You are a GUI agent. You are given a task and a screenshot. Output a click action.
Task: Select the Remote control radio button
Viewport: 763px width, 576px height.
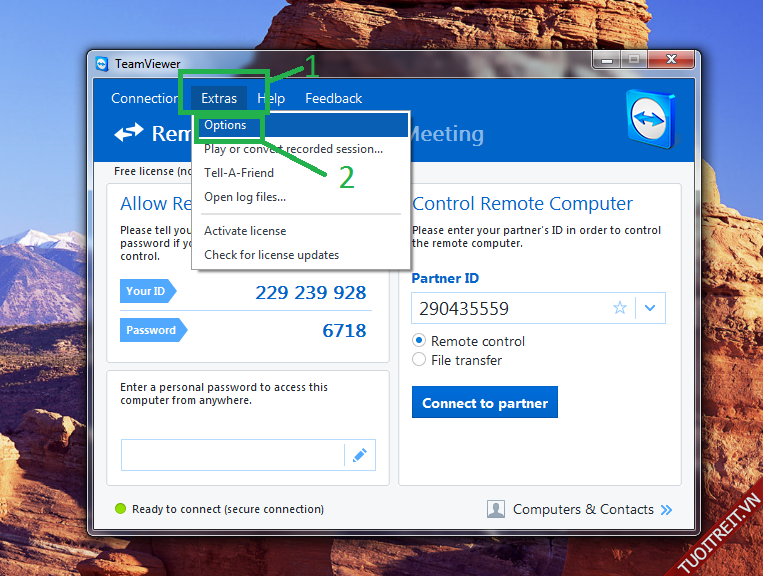(x=419, y=341)
